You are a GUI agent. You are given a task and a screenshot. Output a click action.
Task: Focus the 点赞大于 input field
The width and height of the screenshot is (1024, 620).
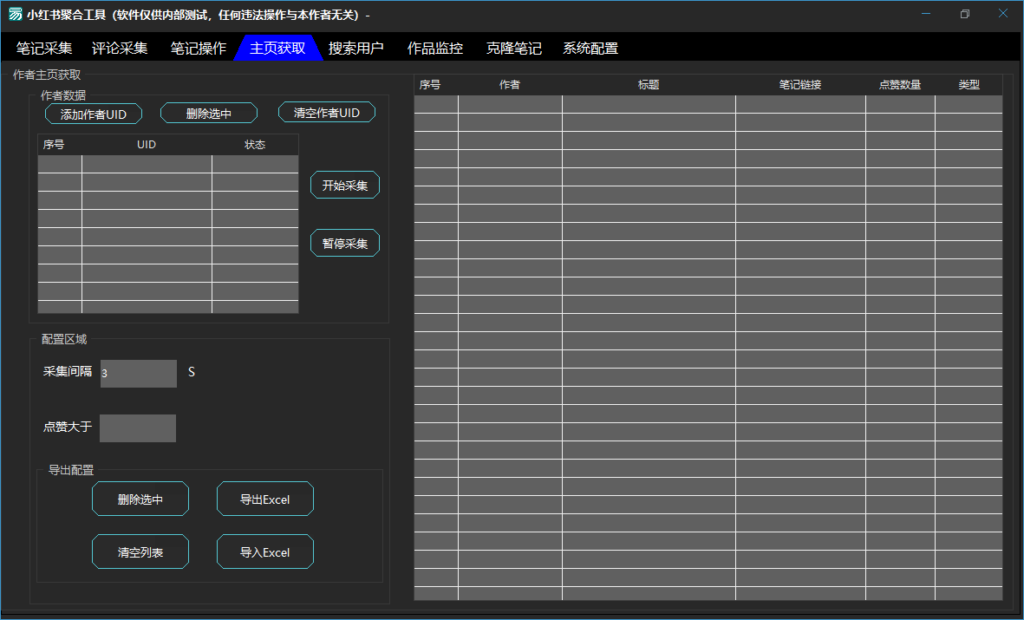tap(138, 428)
